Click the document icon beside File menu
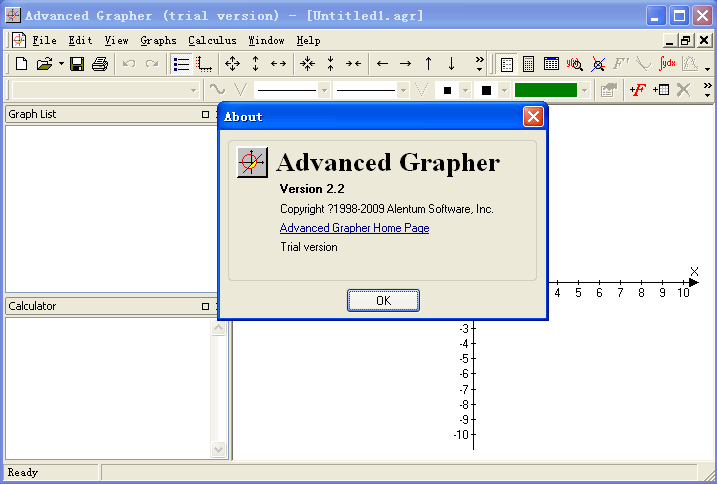This screenshot has height=484, width=717. (x=19, y=40)
